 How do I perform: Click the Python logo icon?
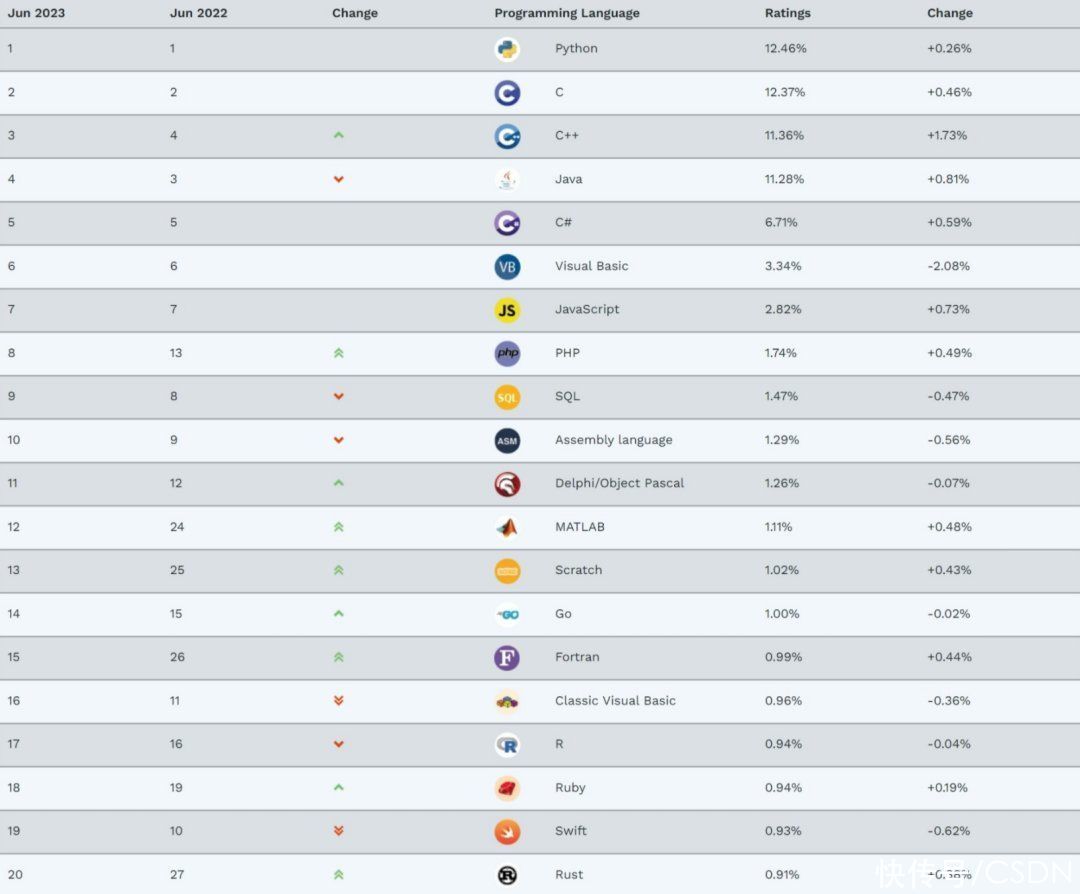coord(507,49)
